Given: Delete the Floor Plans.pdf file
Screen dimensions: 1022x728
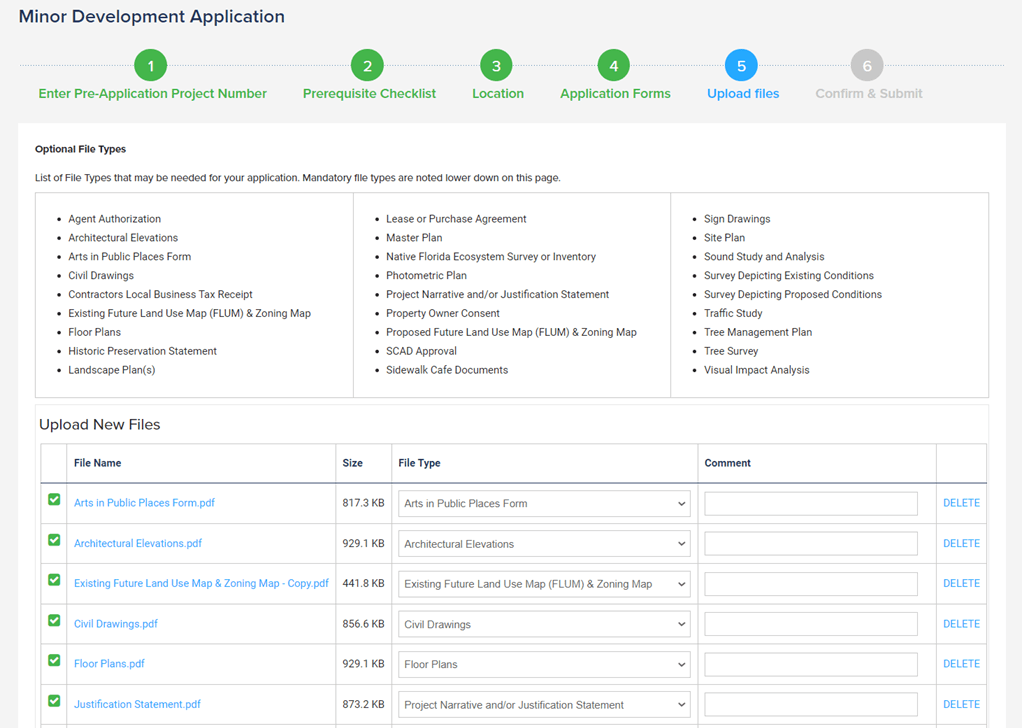Looking at the screenshot, I should 961,664.
